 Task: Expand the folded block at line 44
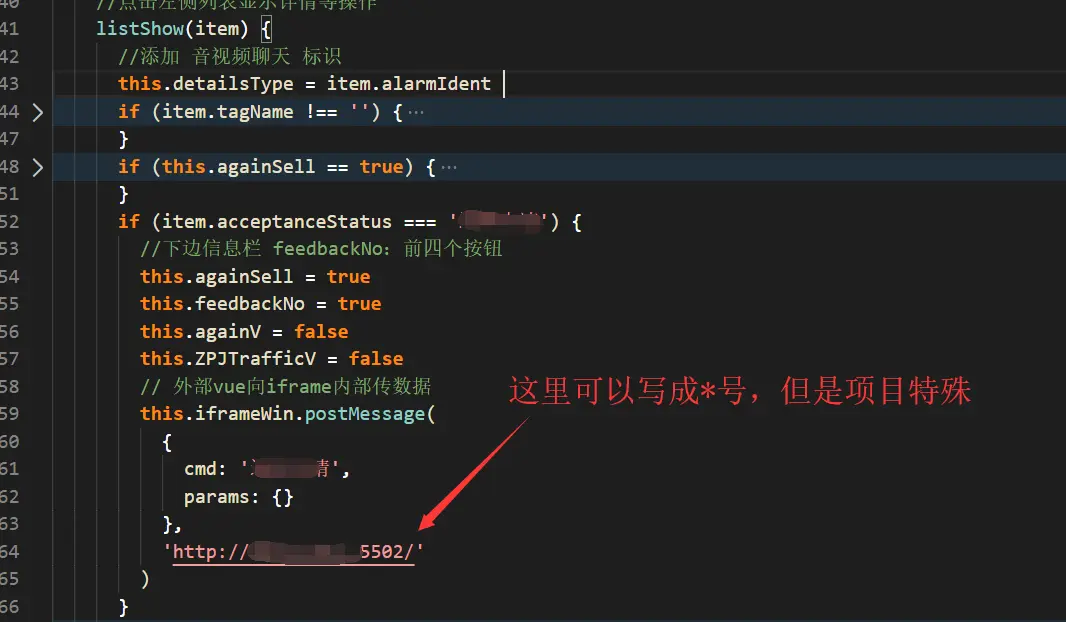tap(38, 112)
